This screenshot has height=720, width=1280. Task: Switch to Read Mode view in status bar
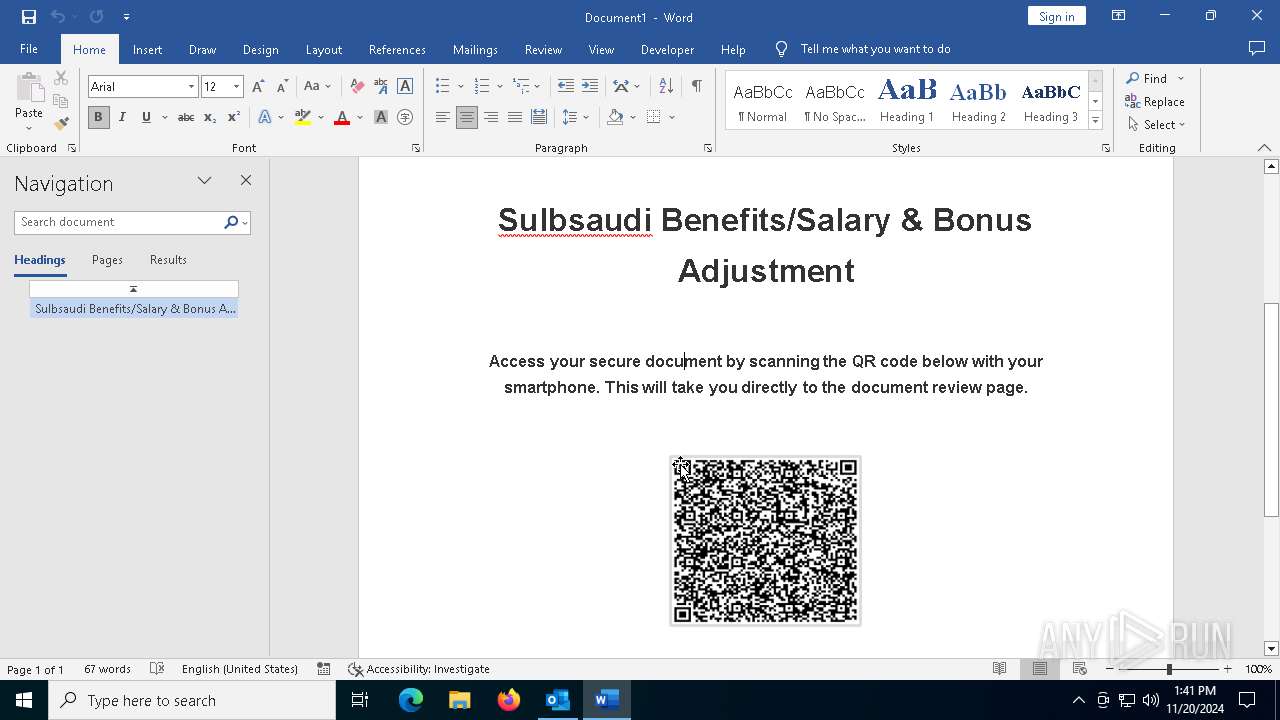coord(999,669)
